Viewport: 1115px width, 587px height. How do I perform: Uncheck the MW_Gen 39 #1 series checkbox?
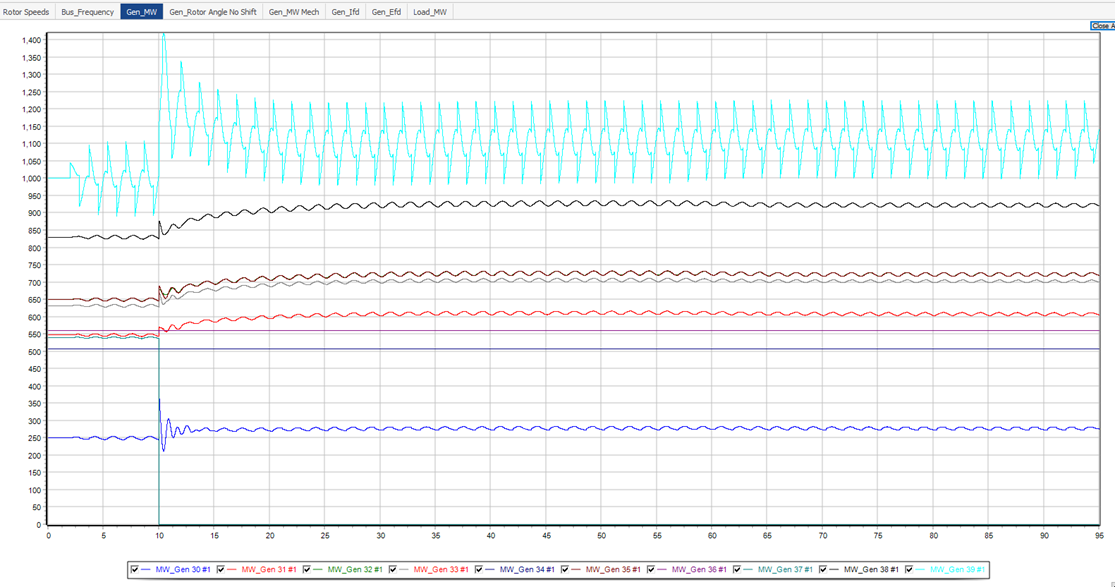point(909,569)
